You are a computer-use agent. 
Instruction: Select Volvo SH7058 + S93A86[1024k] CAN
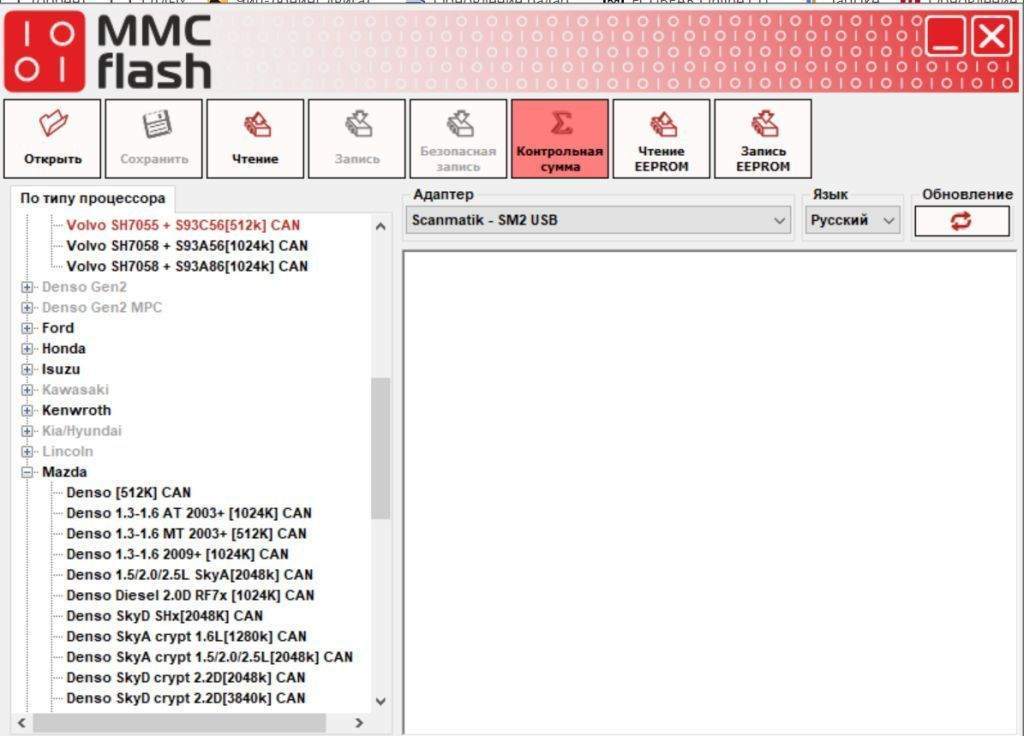click(187, 266)
